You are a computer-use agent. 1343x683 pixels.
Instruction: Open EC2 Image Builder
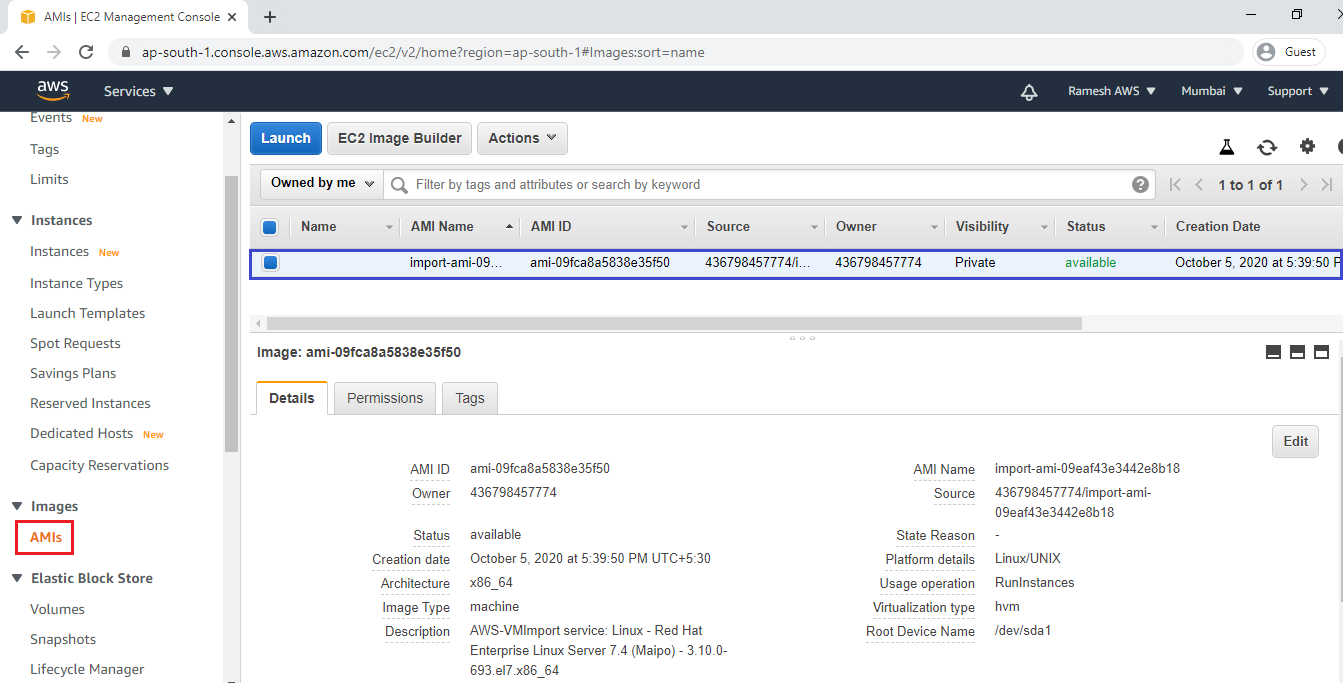tap(400, 138)
